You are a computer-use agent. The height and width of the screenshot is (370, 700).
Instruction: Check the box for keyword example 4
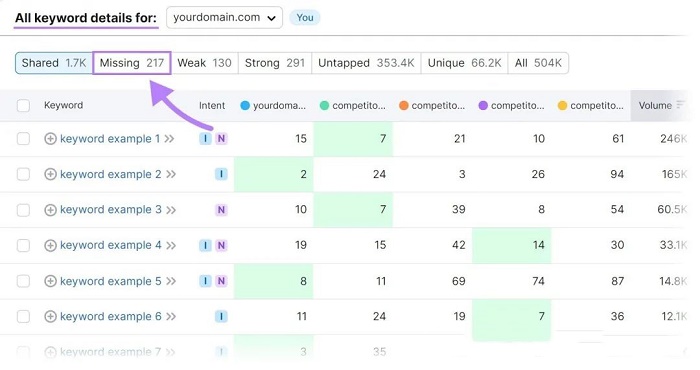[23, 245]
